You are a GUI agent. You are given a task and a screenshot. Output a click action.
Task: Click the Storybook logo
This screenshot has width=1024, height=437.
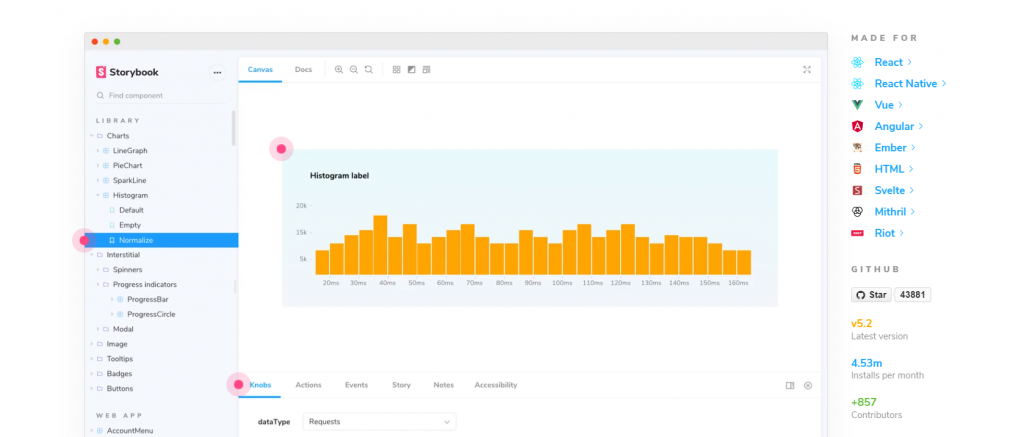coord(127,72)
